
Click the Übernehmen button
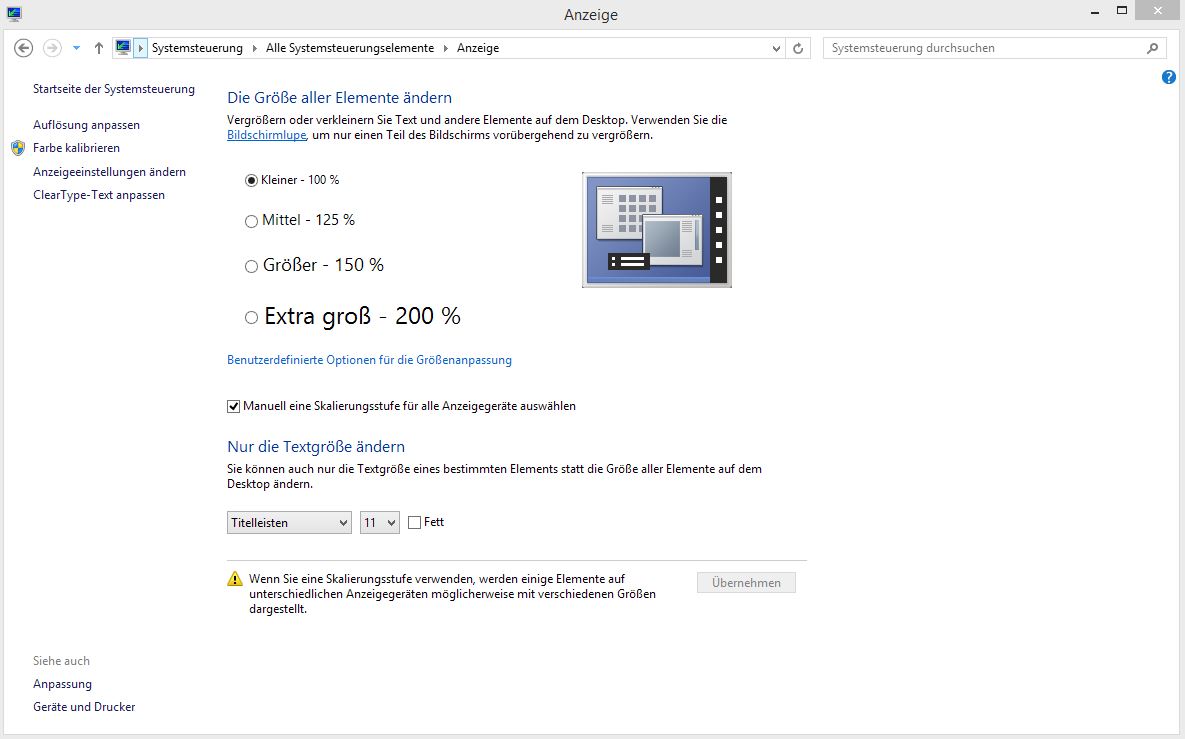click(746, 583)
